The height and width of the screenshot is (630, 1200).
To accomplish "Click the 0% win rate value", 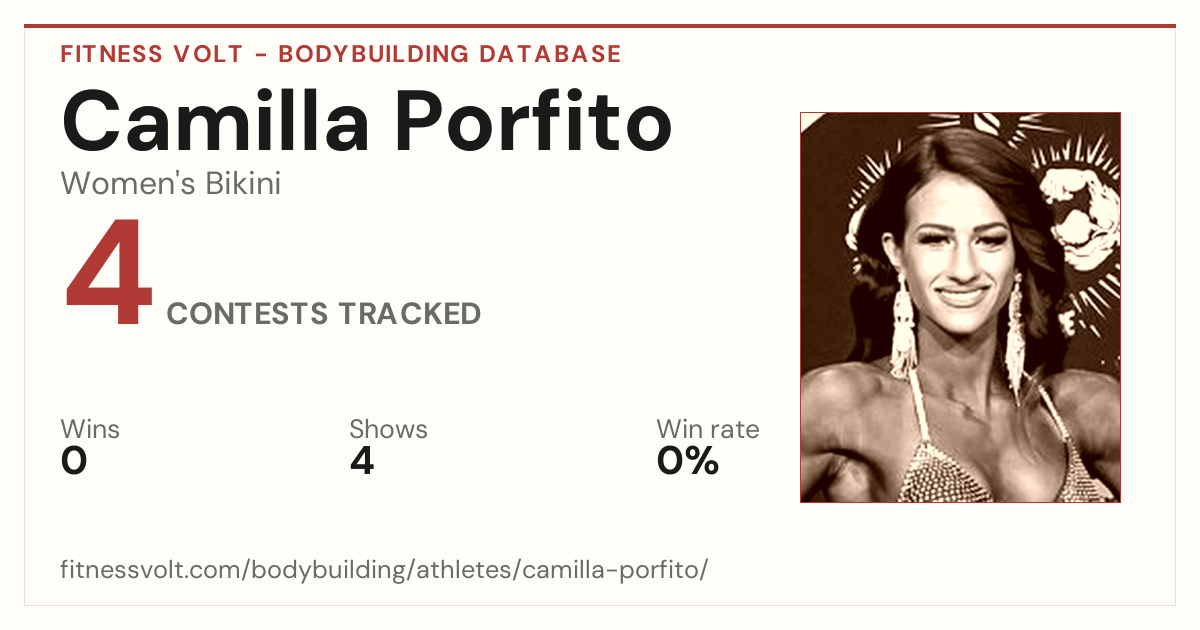I will point(688,461).
